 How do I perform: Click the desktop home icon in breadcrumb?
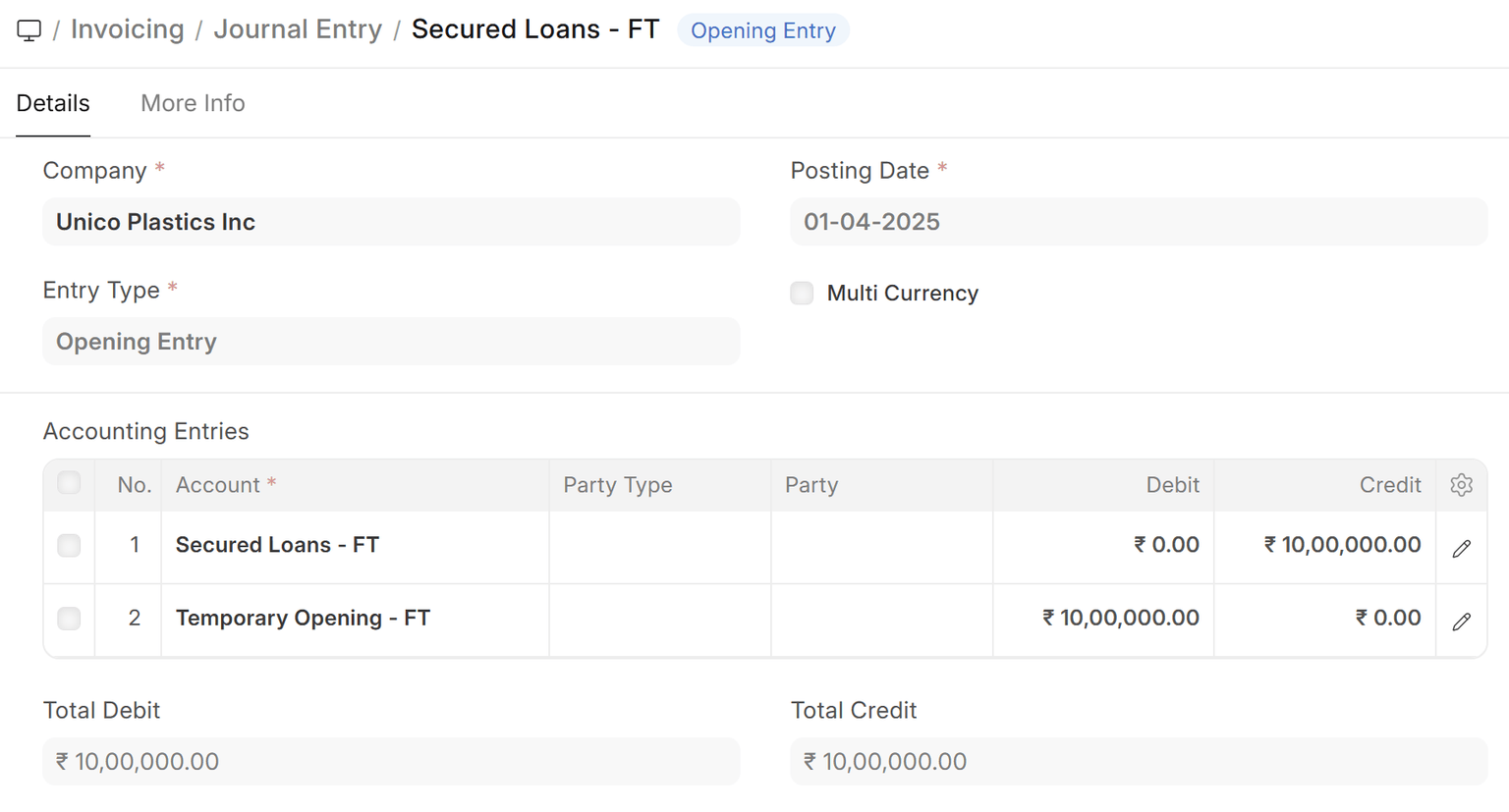(29, 30)
